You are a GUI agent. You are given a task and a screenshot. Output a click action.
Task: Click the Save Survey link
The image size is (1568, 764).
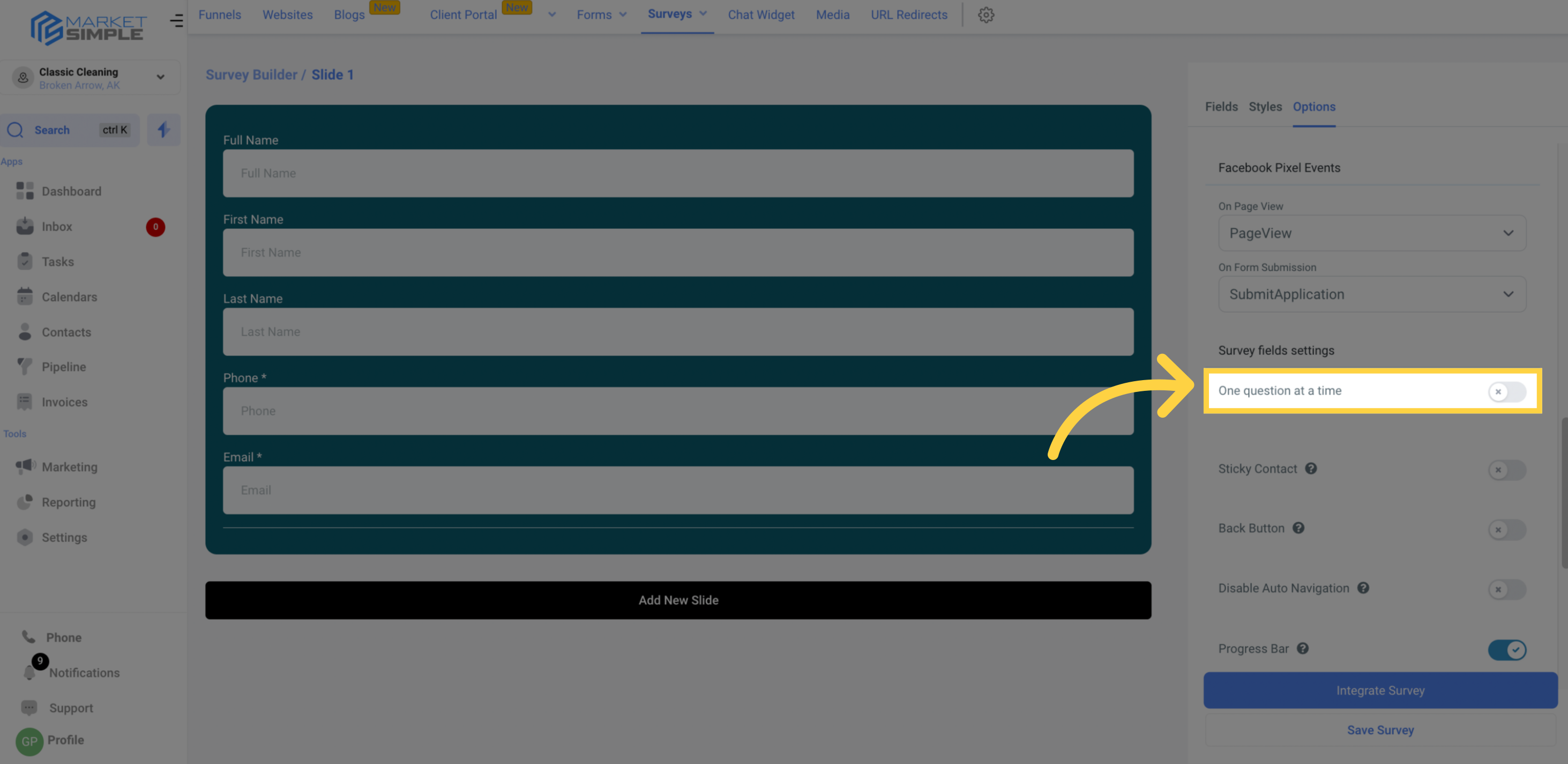pyautogui.click(x=1380, y=730)
